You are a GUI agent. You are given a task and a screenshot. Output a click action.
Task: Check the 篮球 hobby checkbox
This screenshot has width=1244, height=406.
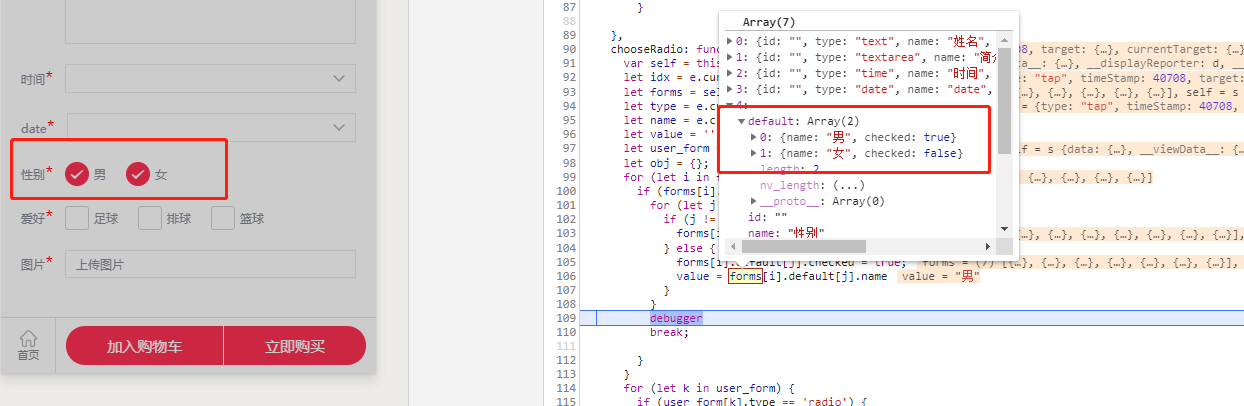click(x=223, y=218)
